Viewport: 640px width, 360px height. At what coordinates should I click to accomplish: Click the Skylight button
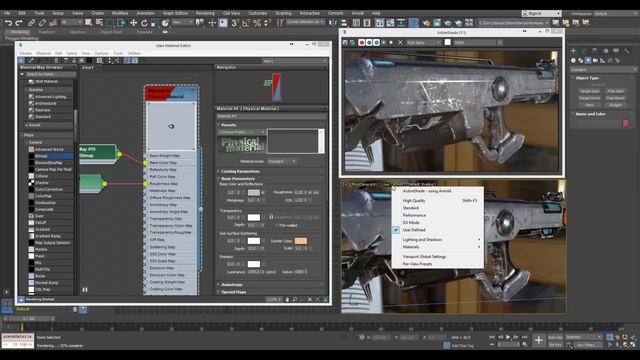click(615, 105)
